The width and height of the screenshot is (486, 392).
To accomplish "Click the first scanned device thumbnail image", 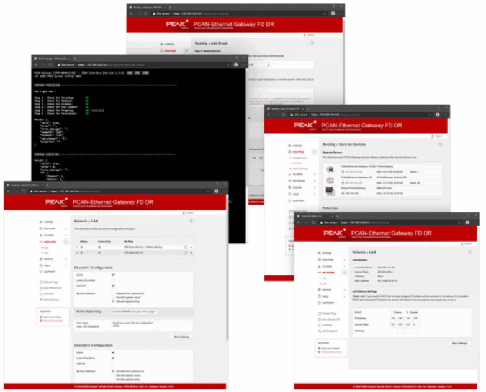I will tap(330, 169).
